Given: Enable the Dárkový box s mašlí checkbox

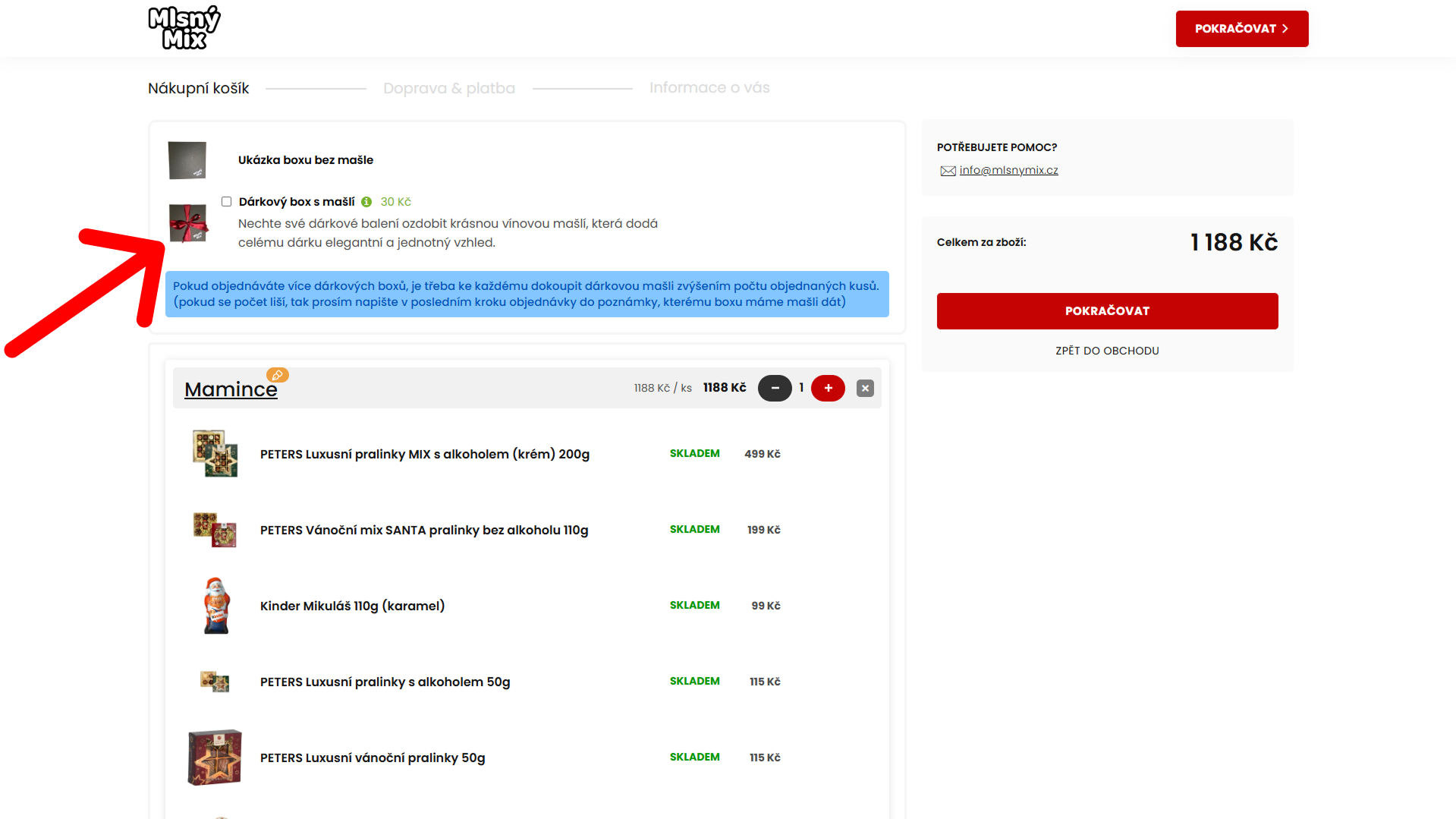Looking at the screenshot, I should click(226, 202).
